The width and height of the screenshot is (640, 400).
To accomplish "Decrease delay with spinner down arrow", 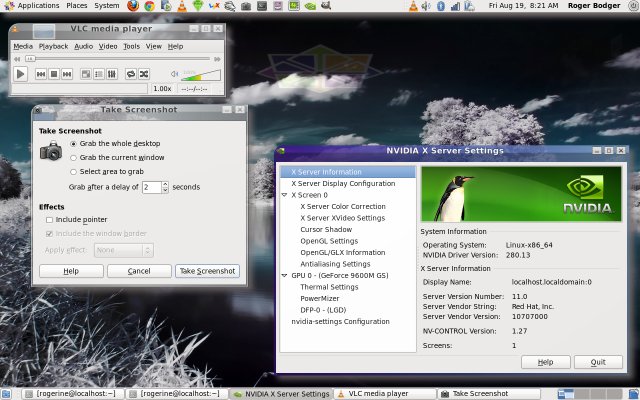I will [x=165, y=190].
